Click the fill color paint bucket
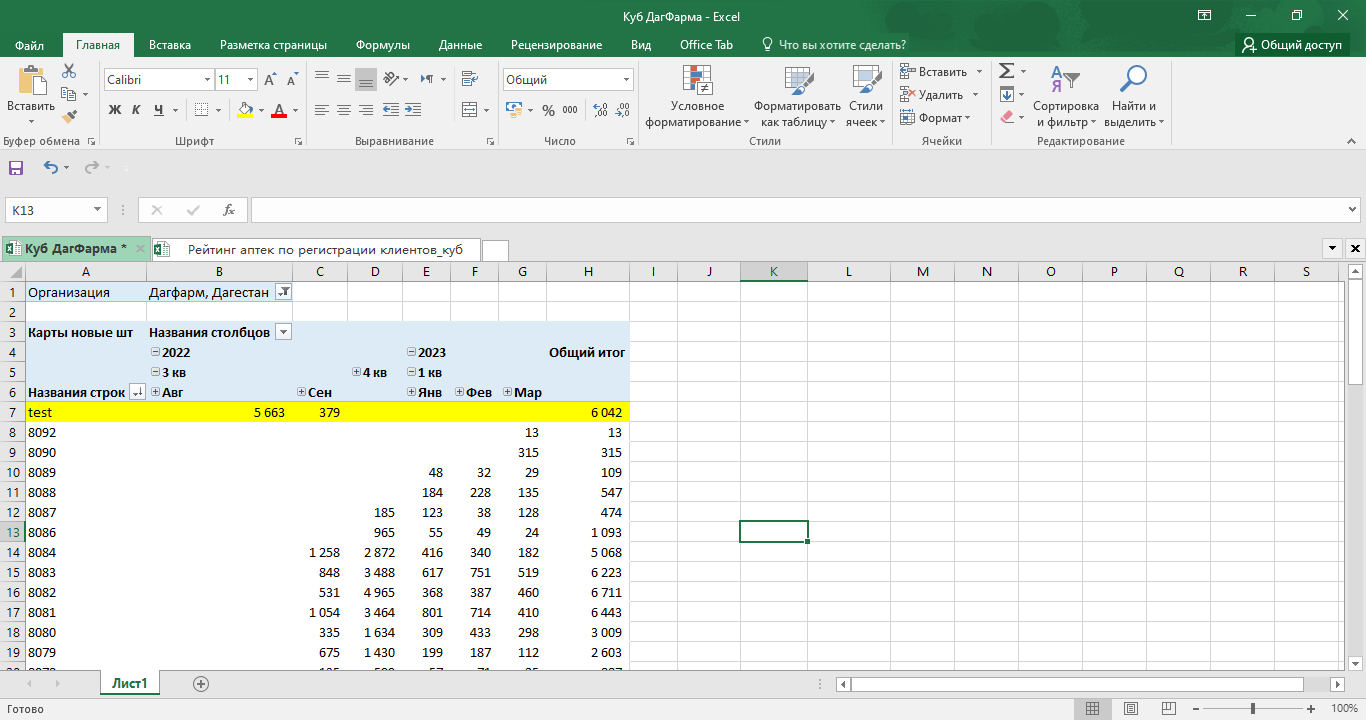Image resolution: width=1366 pixels, height=720 pixels. click(246, 110)
